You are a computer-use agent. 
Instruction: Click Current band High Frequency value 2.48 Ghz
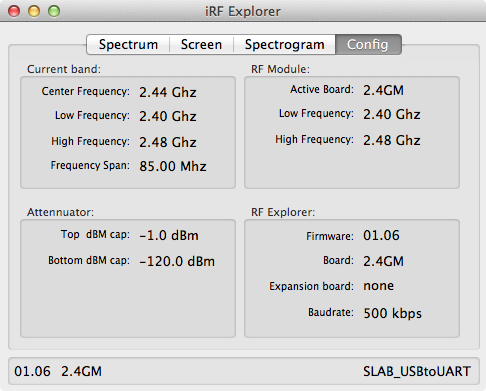click(168, 142)
